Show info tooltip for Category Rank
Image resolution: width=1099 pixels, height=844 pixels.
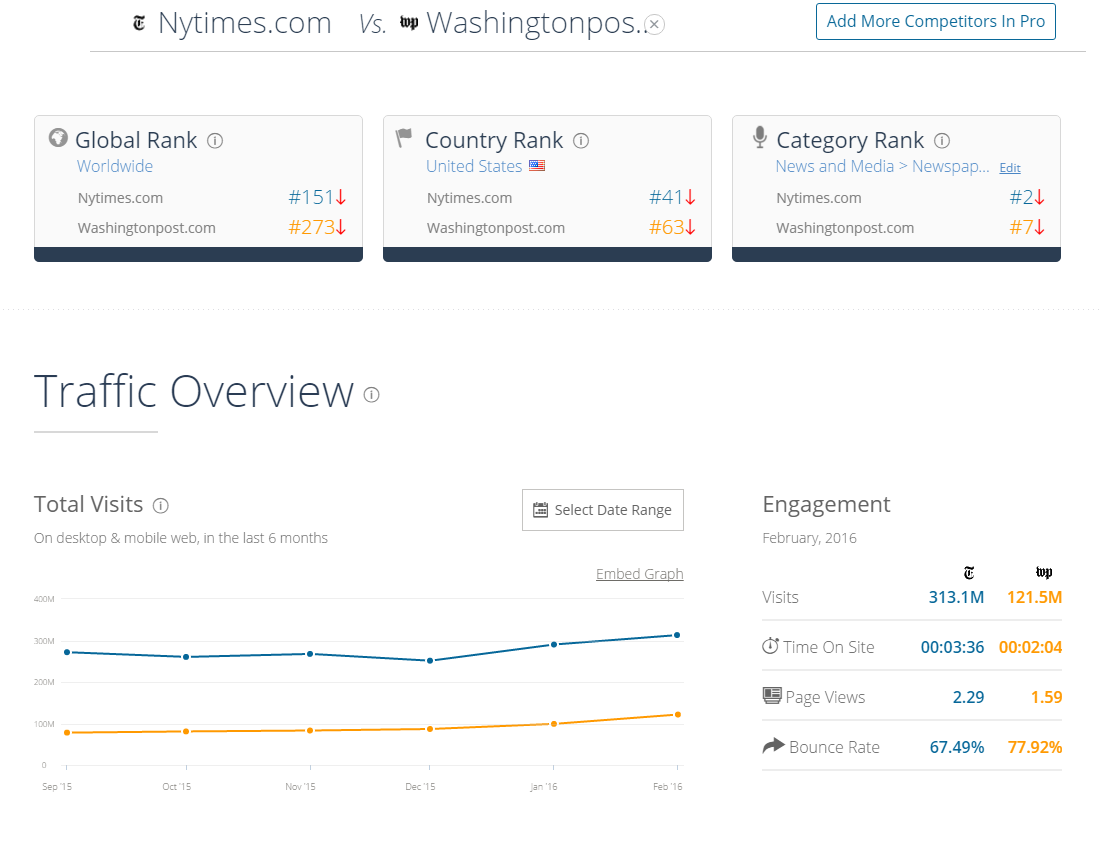click(942, 141)
